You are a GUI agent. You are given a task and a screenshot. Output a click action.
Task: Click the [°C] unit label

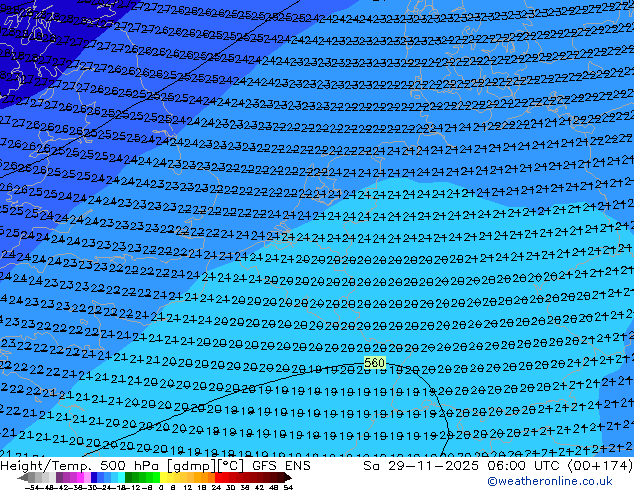231,466
